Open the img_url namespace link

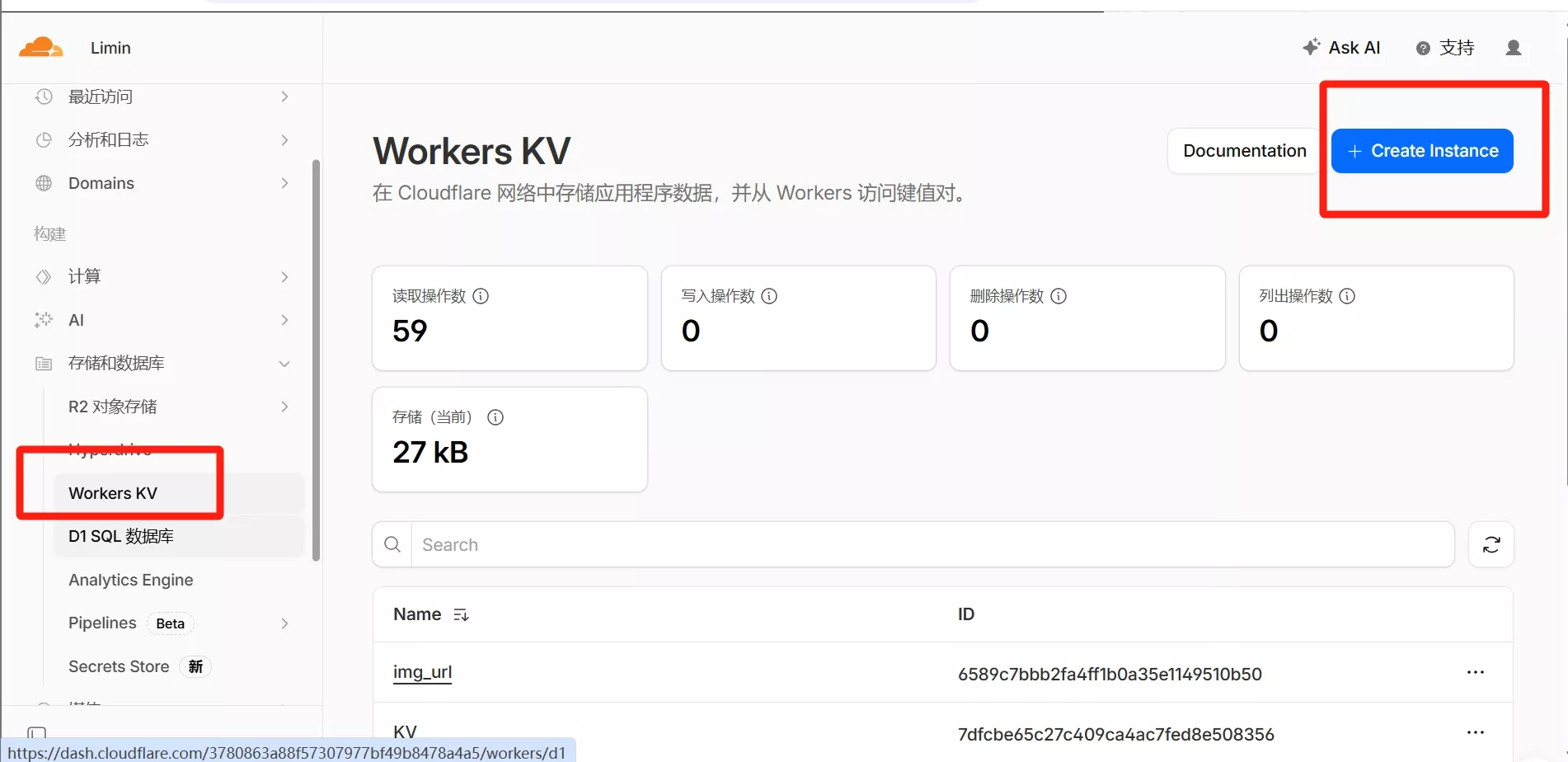click(x=422, y=672)
